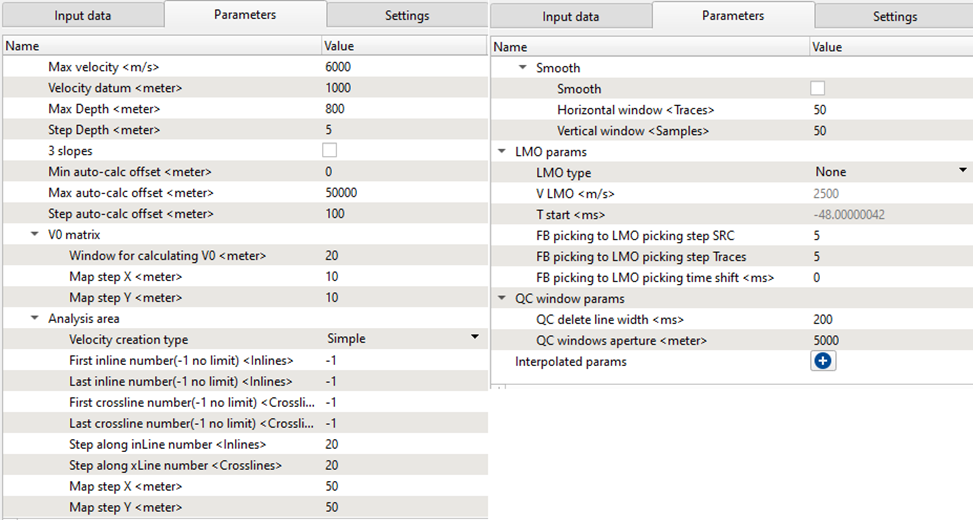
Task: Open the right Settings tab
Action: 894,17
